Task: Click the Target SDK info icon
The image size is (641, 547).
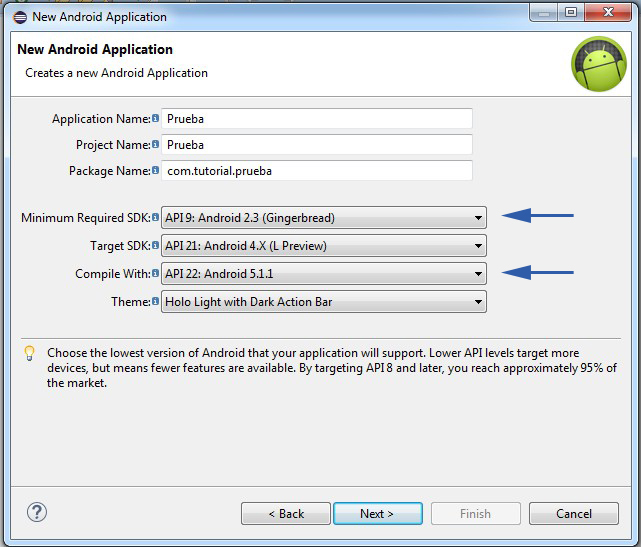Action: [x=155, y=245]
